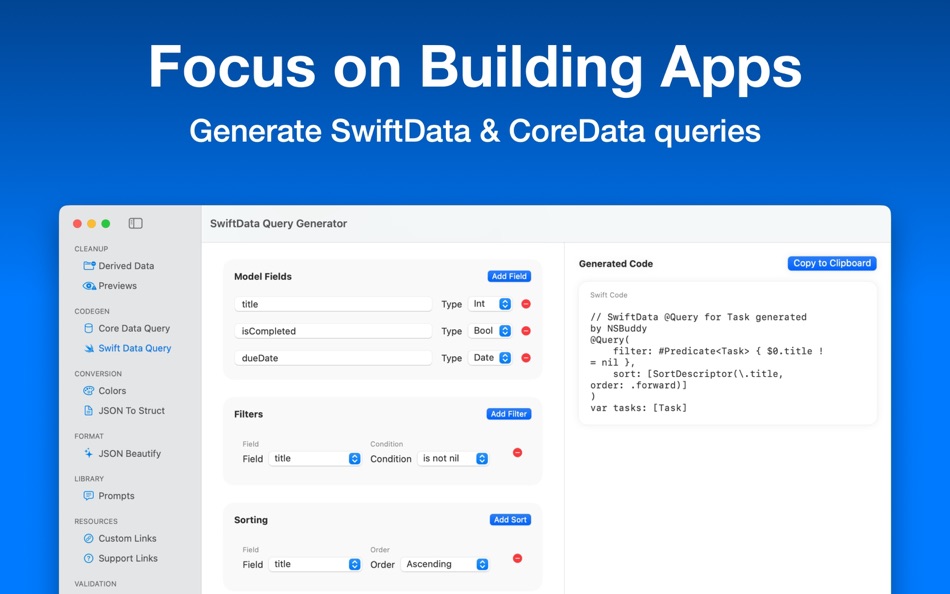The width and height of the screenshot is (950, 594).
Task: Click the generated Swift code text
Action: pos(706,362)
